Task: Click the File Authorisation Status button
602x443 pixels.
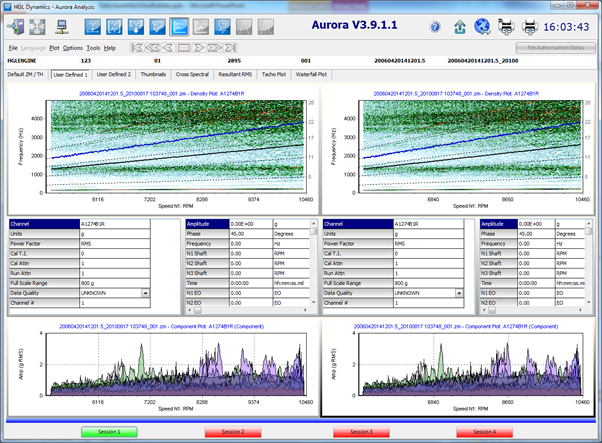Action: pyautogui.click(x=555, y=47)
